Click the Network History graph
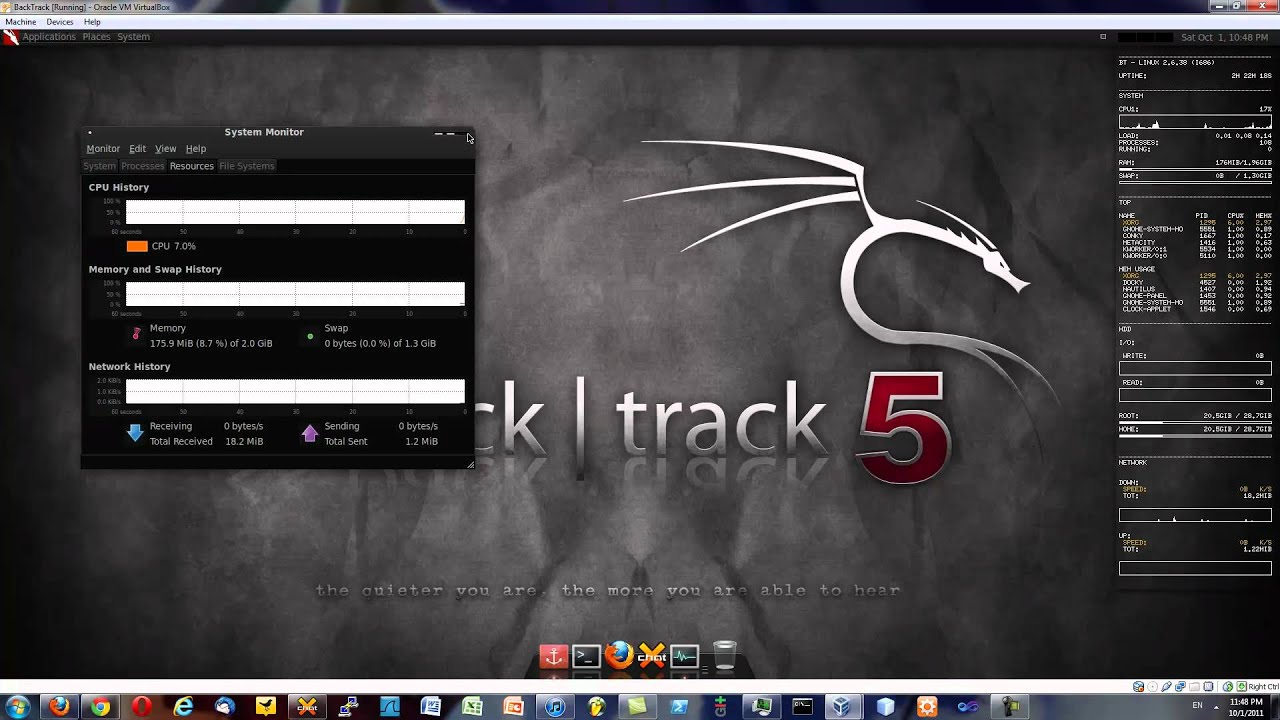Screen dimensions: 1280x720 [x=295, y=391]
